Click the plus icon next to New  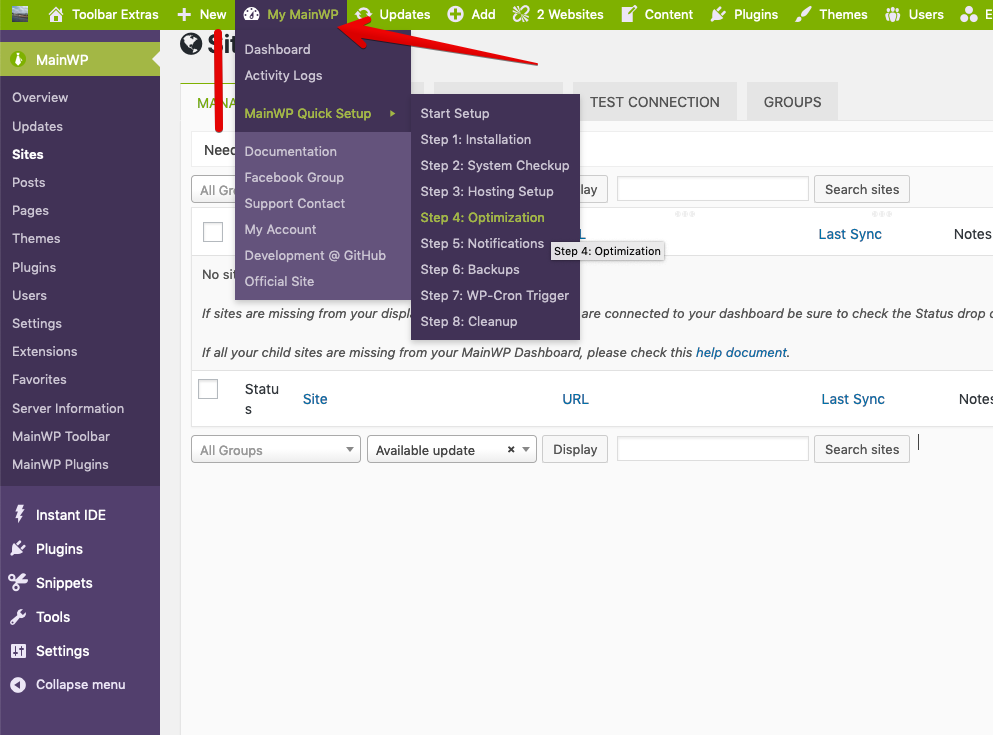[x=184, y=14]
